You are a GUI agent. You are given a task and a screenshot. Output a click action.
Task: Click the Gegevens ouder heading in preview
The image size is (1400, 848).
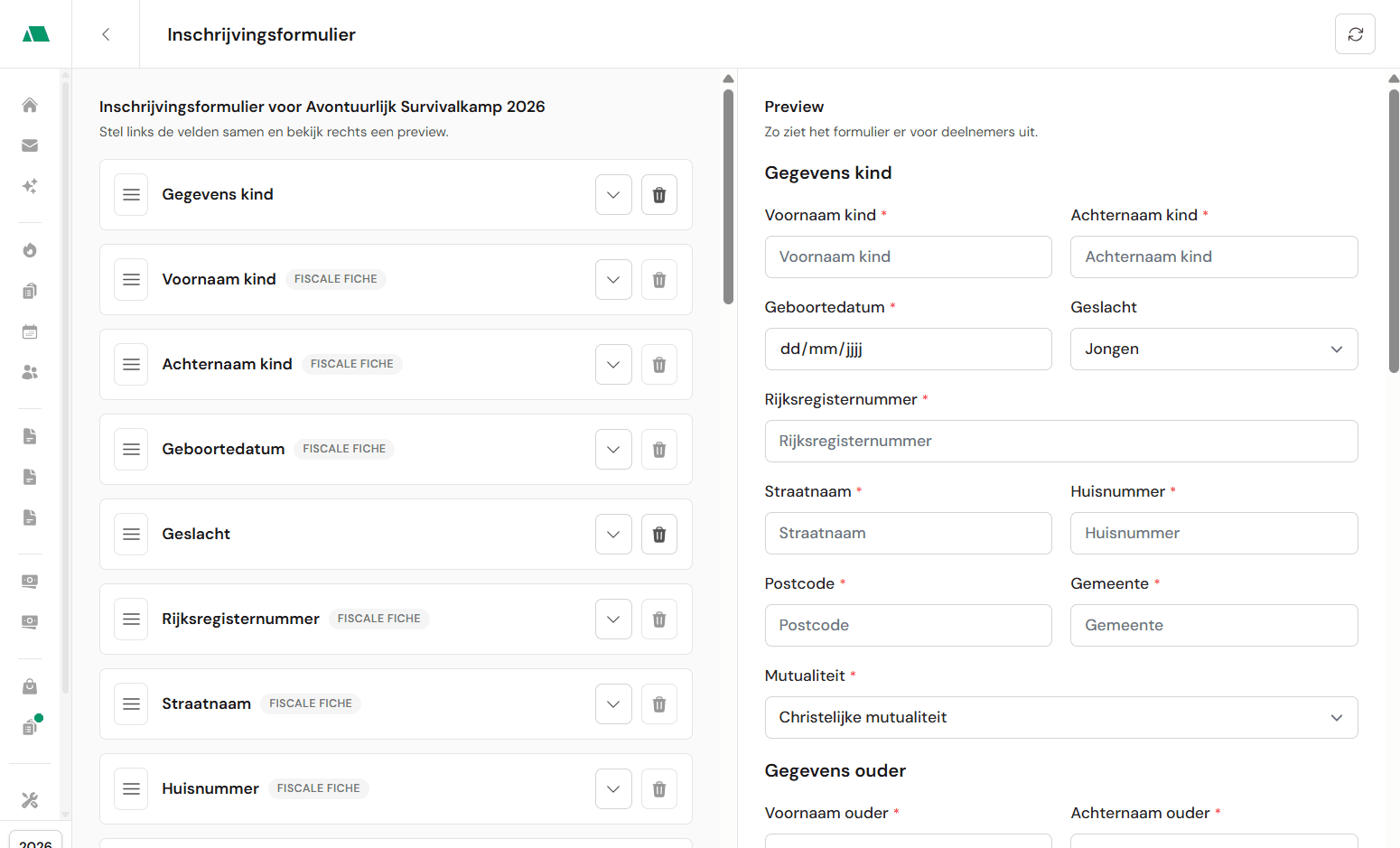[835, 771]
